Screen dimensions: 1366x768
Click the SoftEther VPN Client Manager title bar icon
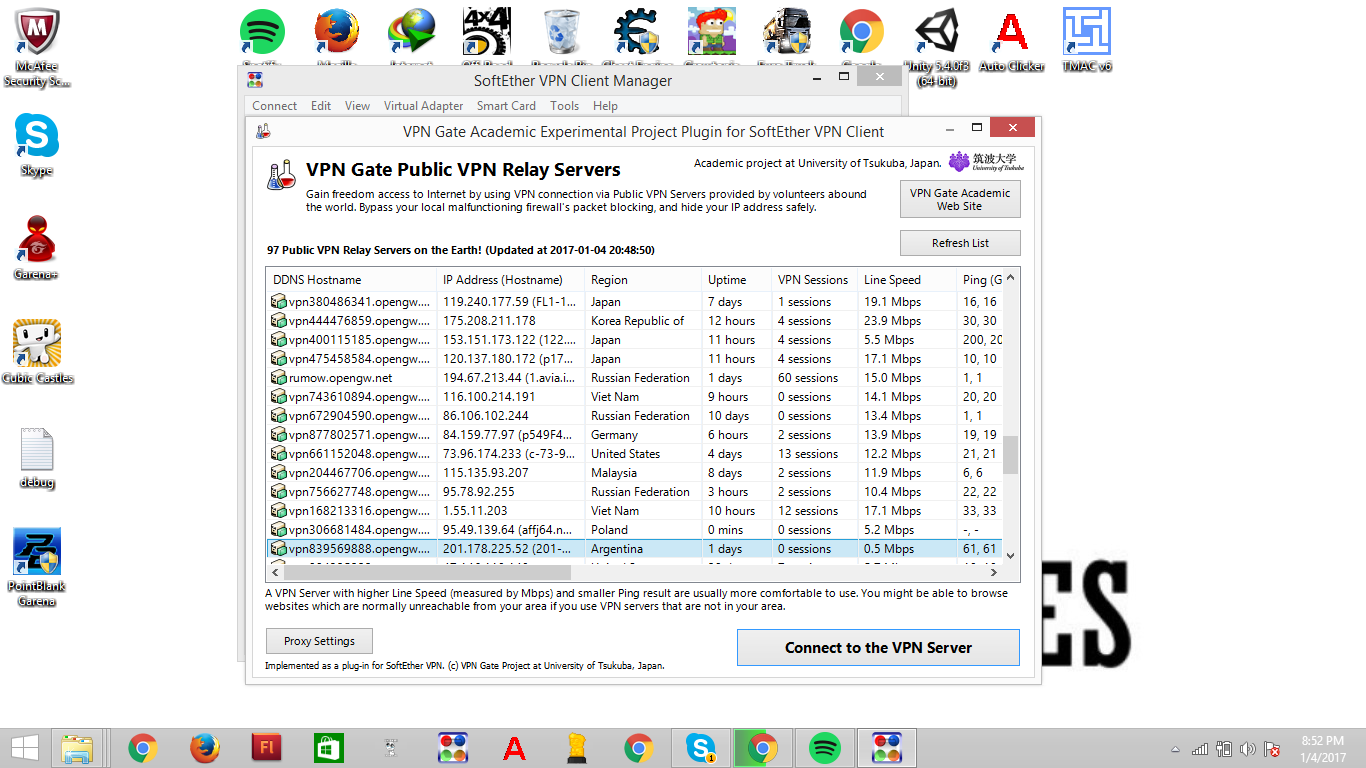pyautogui.click(x=256, y=80)
